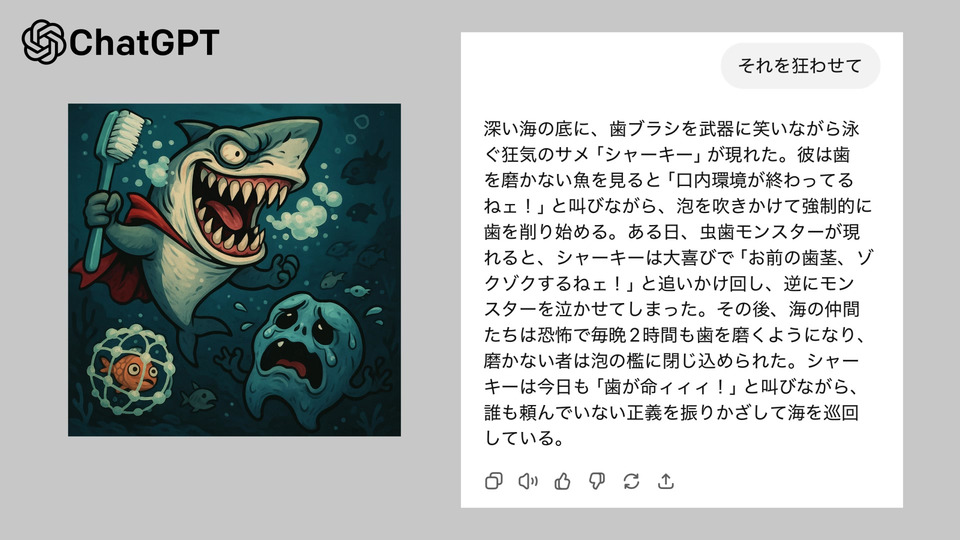
Task: Mark the response with thumbs down
Action: (x=597, y=481)
